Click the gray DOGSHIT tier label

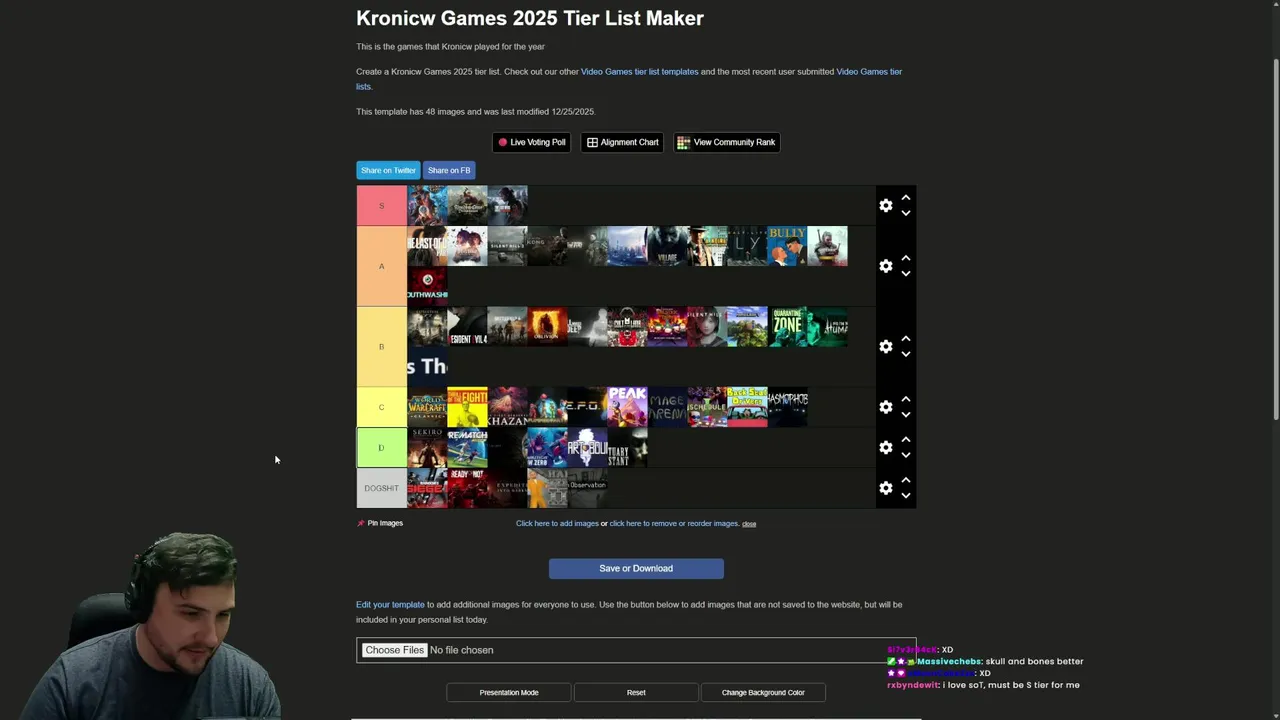pyautogui.click(x=381, y=488)
